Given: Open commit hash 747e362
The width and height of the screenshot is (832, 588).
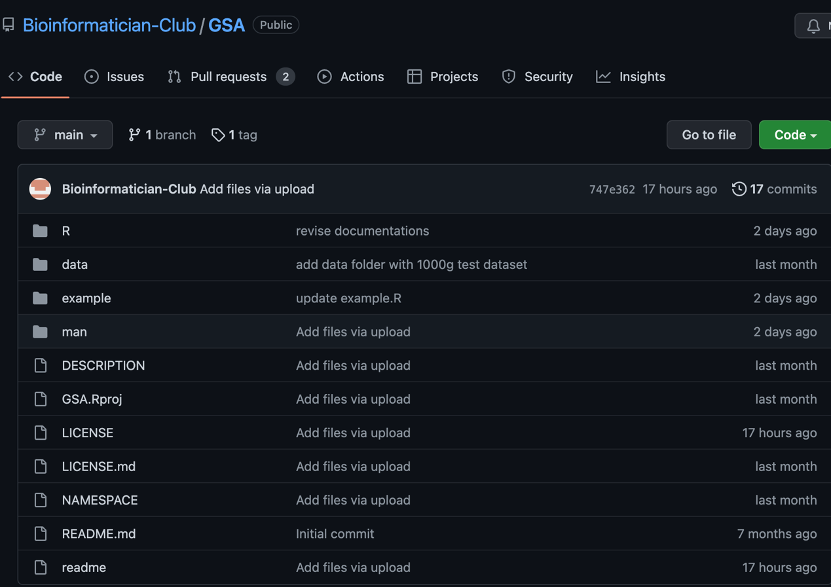Looking at the screenshot, I should pos(612,190).
